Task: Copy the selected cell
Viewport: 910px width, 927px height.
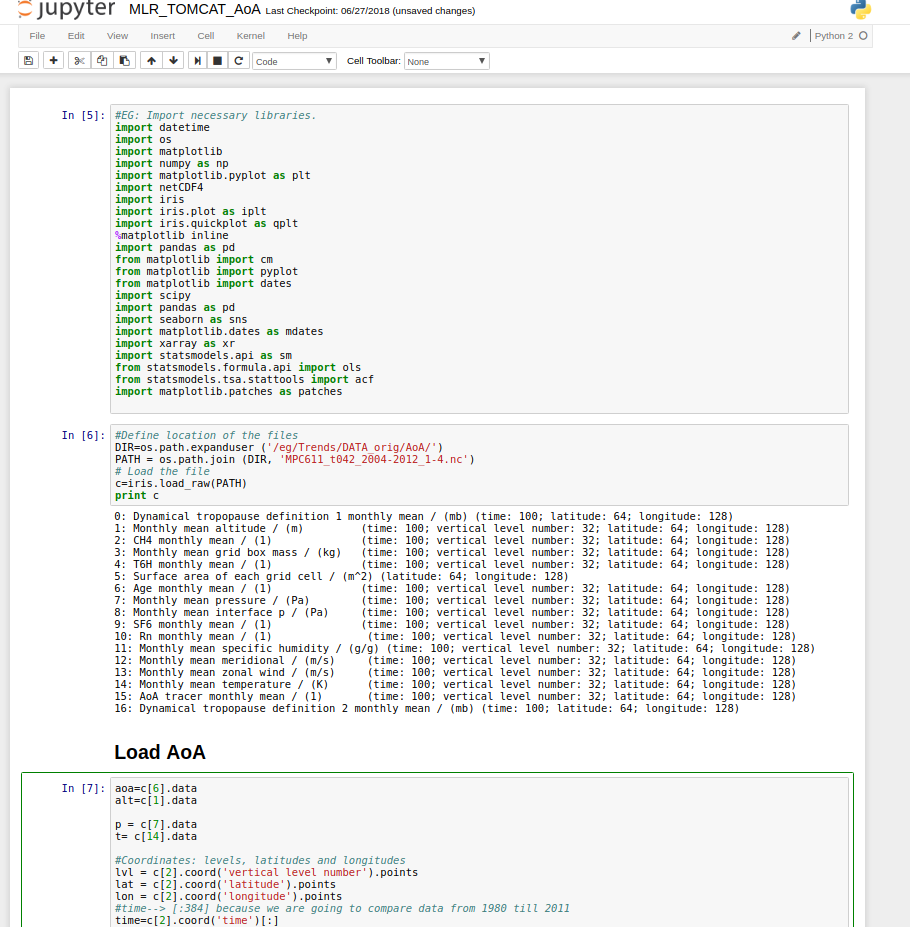Action: [x=101, y=60]
